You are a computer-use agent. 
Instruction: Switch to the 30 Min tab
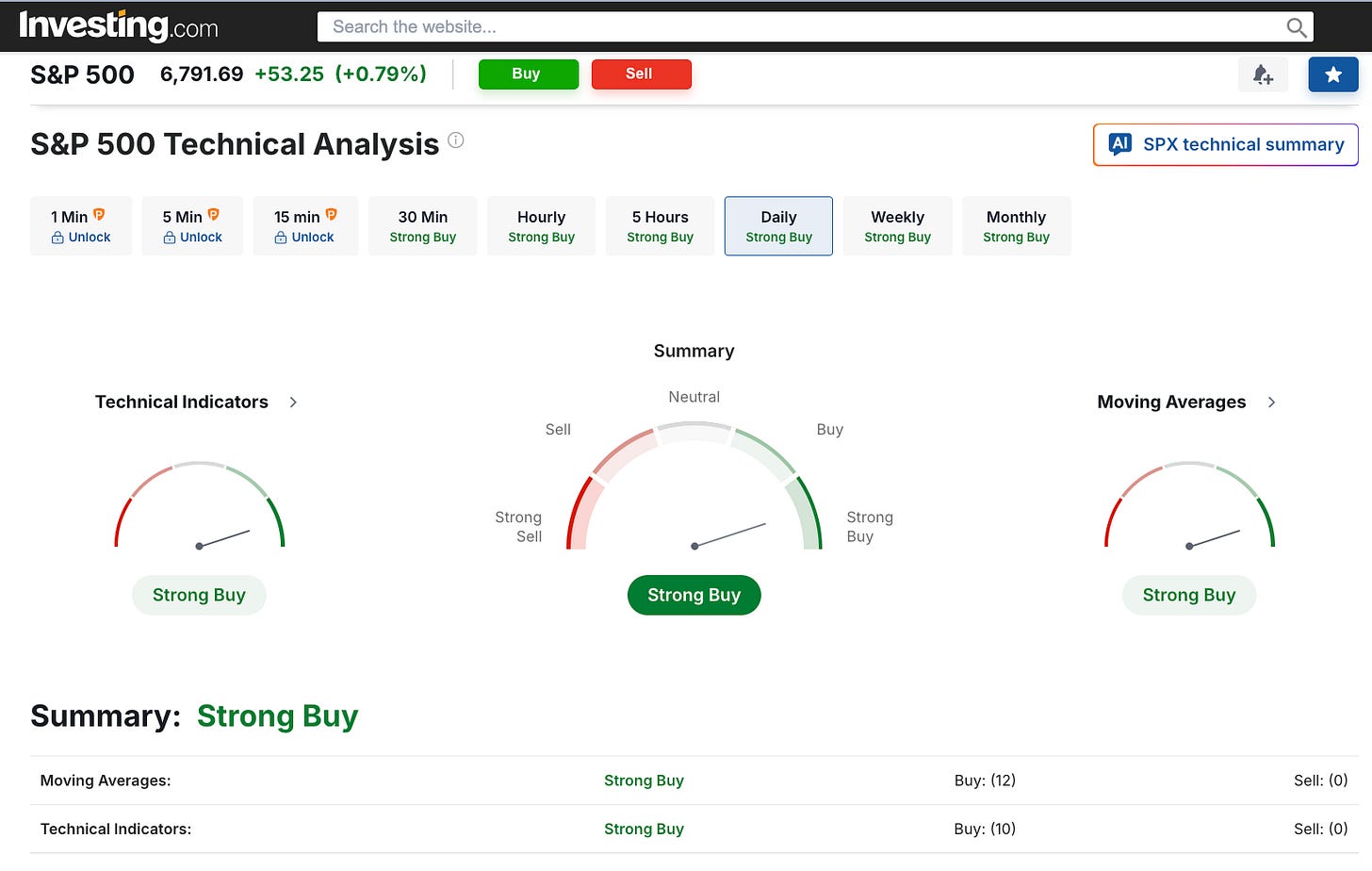pyautogui.click(x=423, y=226)
